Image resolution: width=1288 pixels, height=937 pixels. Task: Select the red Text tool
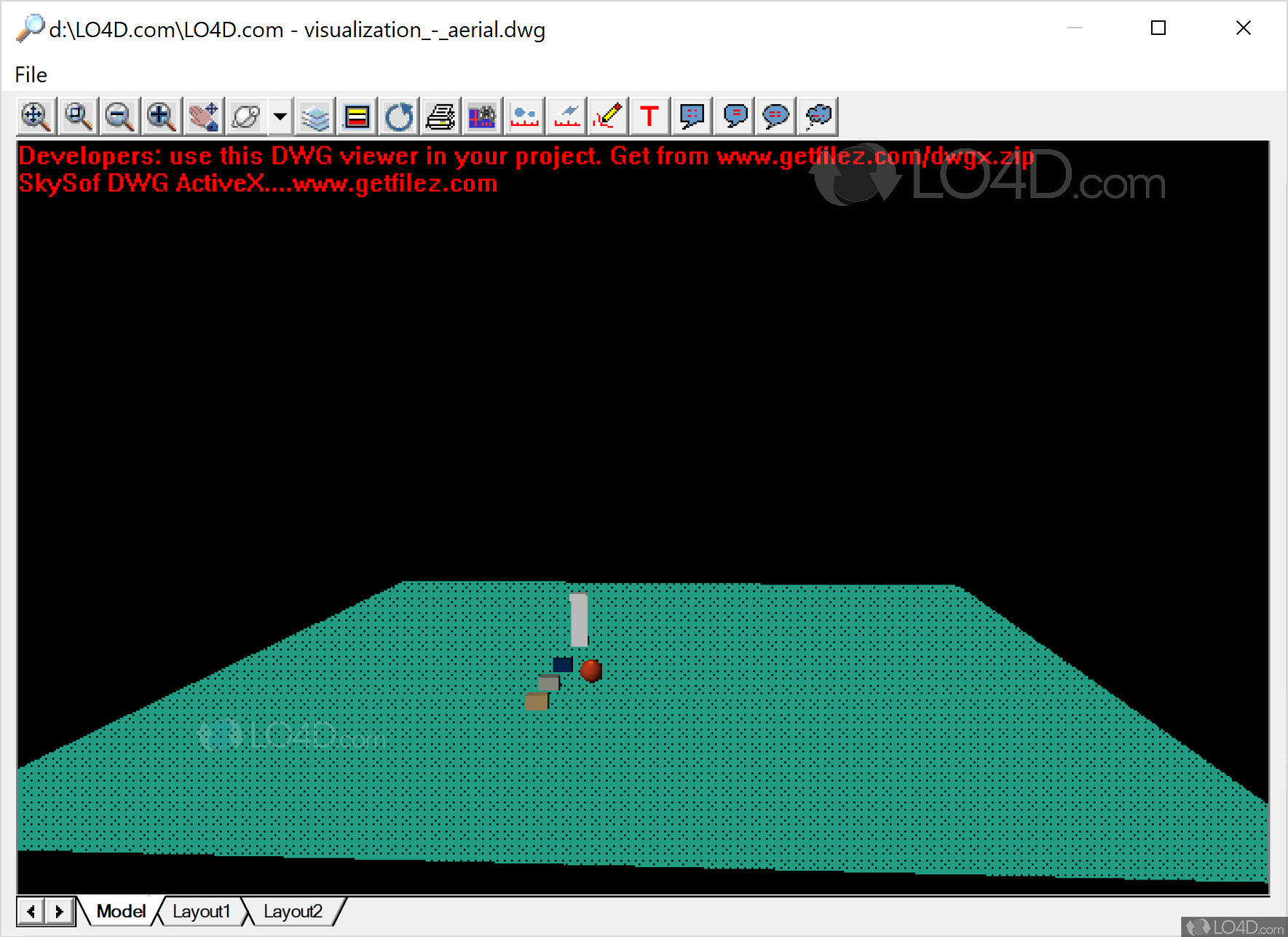[x=649, y=116]
